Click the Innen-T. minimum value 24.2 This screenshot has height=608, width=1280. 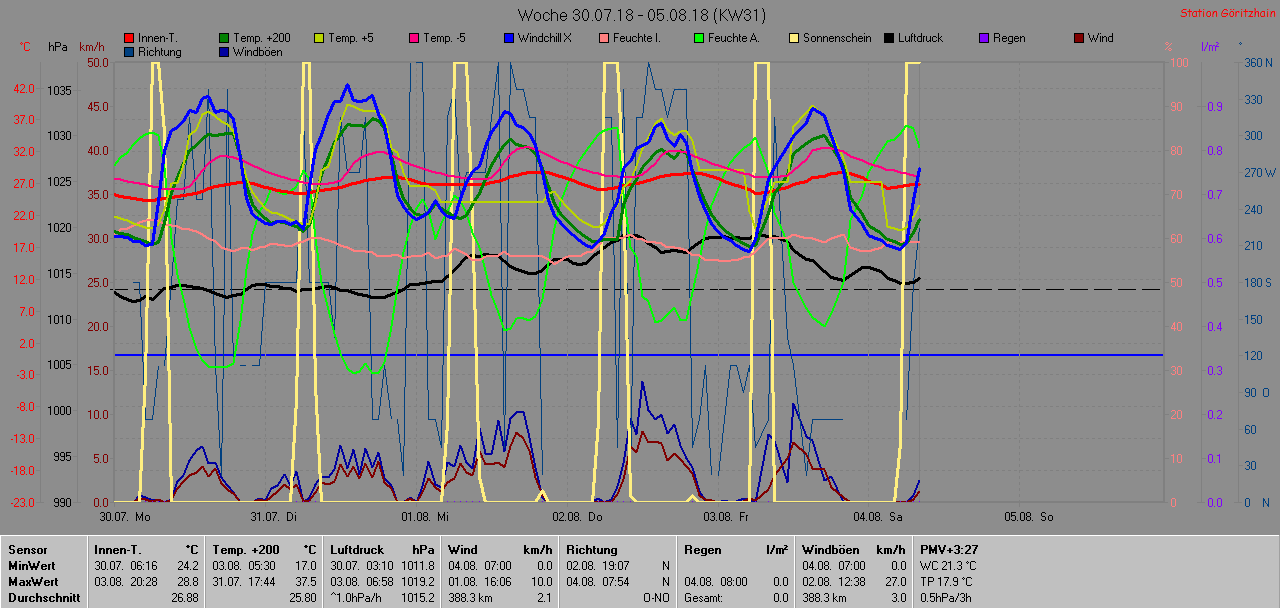click(187, 565)
